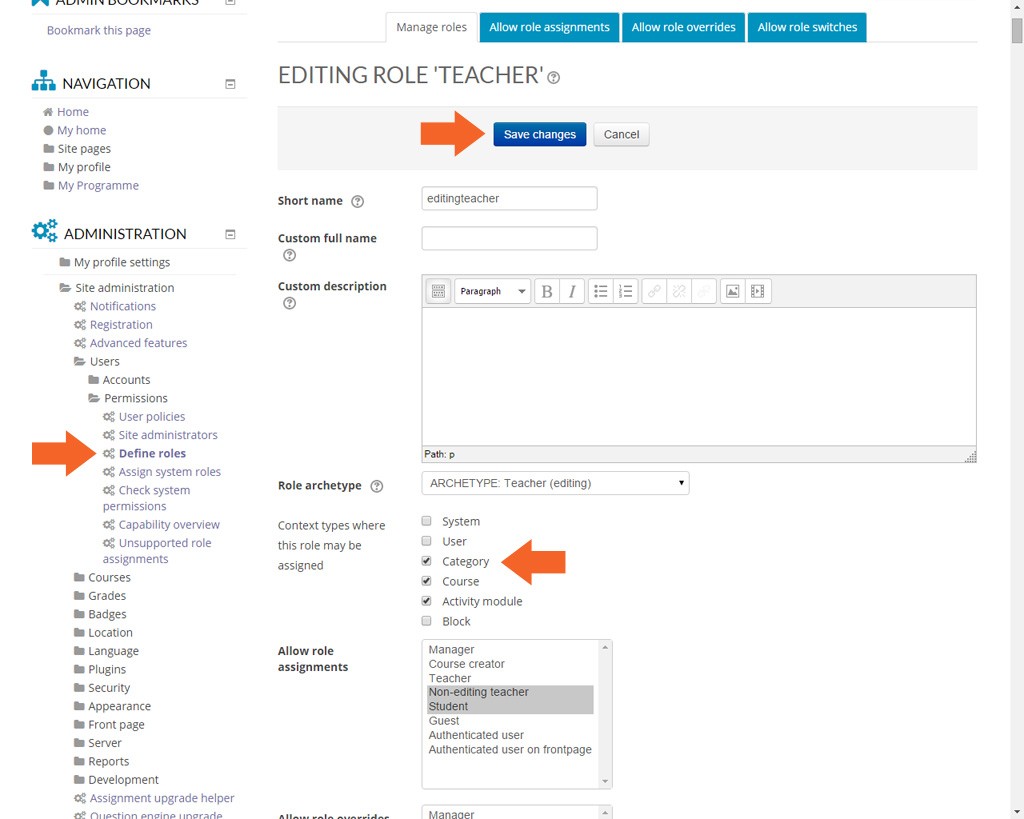Open help icon next to Short name

(x=357, y=201)
